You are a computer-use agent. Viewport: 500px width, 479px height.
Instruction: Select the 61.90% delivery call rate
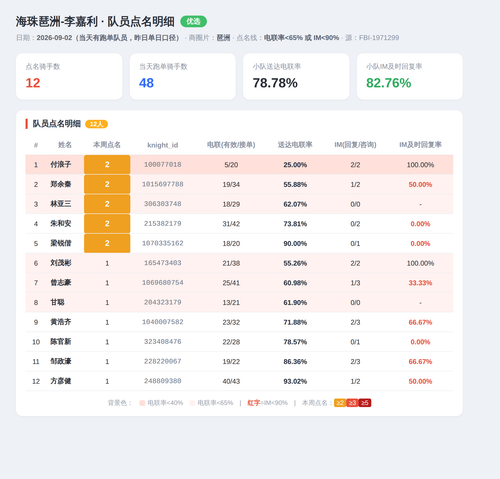[x=295, y=302]
